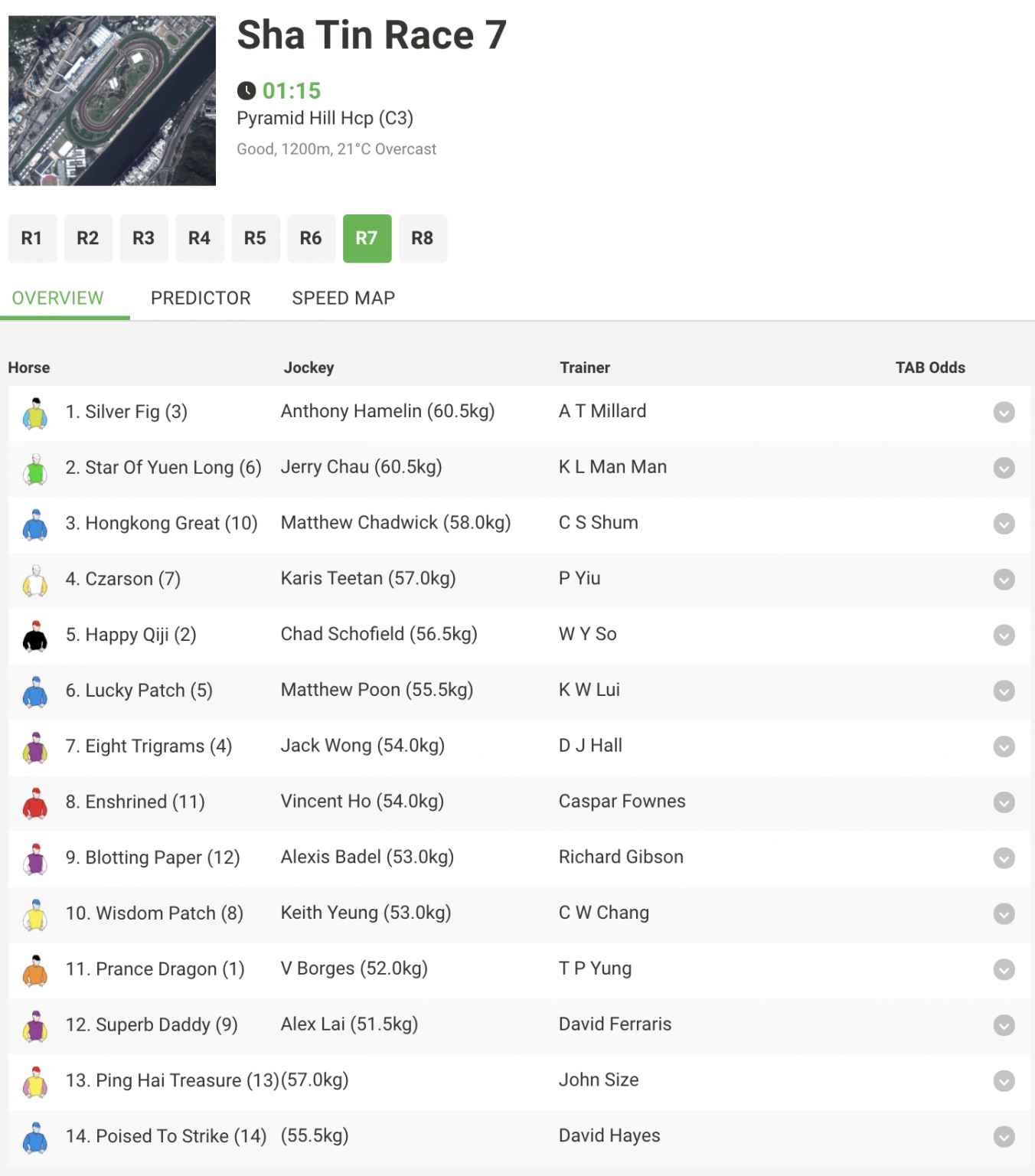Select the R4 race button
1035x1176 pixels.
[x=199, y=238]
